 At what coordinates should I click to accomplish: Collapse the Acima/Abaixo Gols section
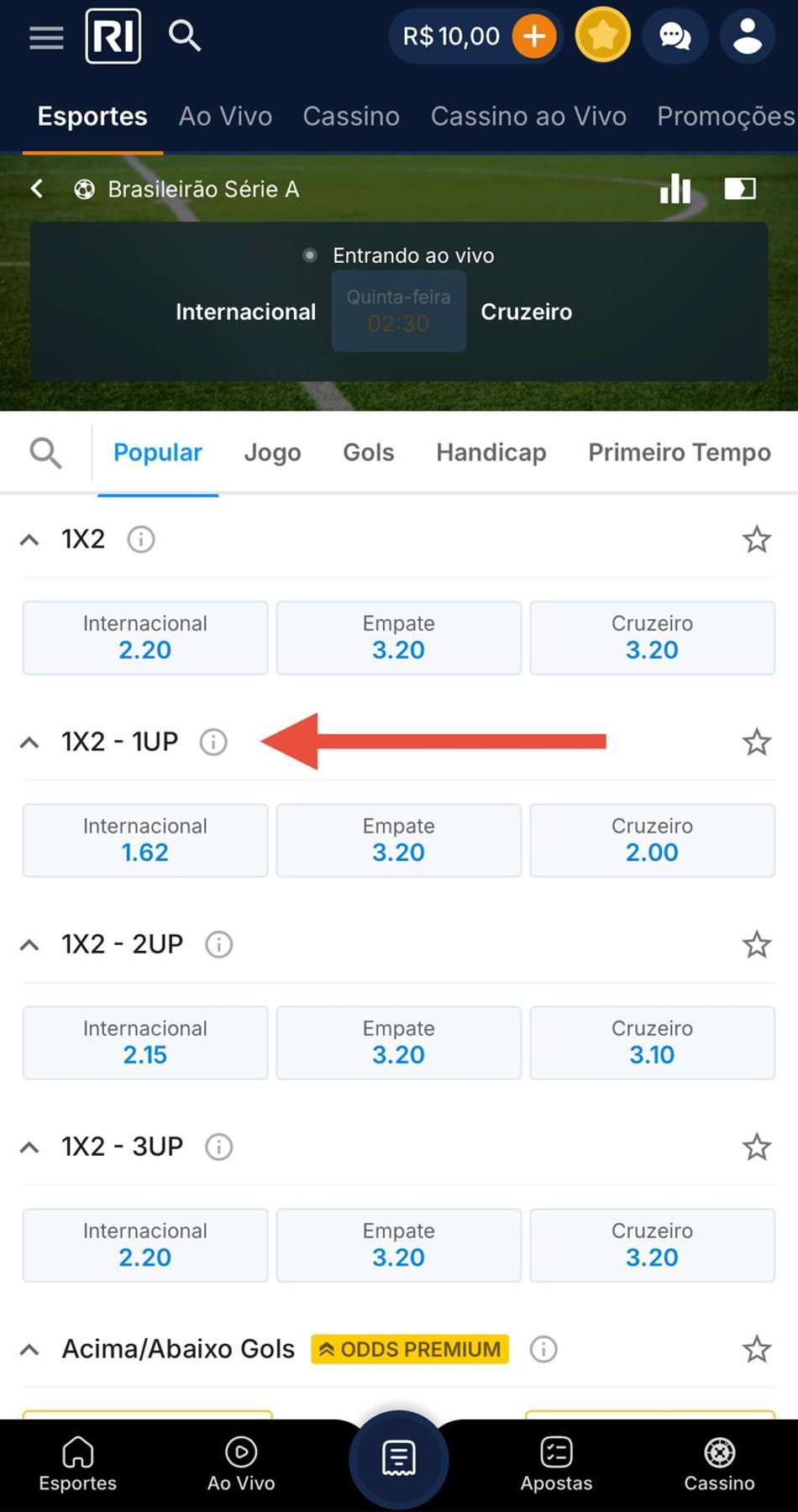click(x=29, y=1349)
